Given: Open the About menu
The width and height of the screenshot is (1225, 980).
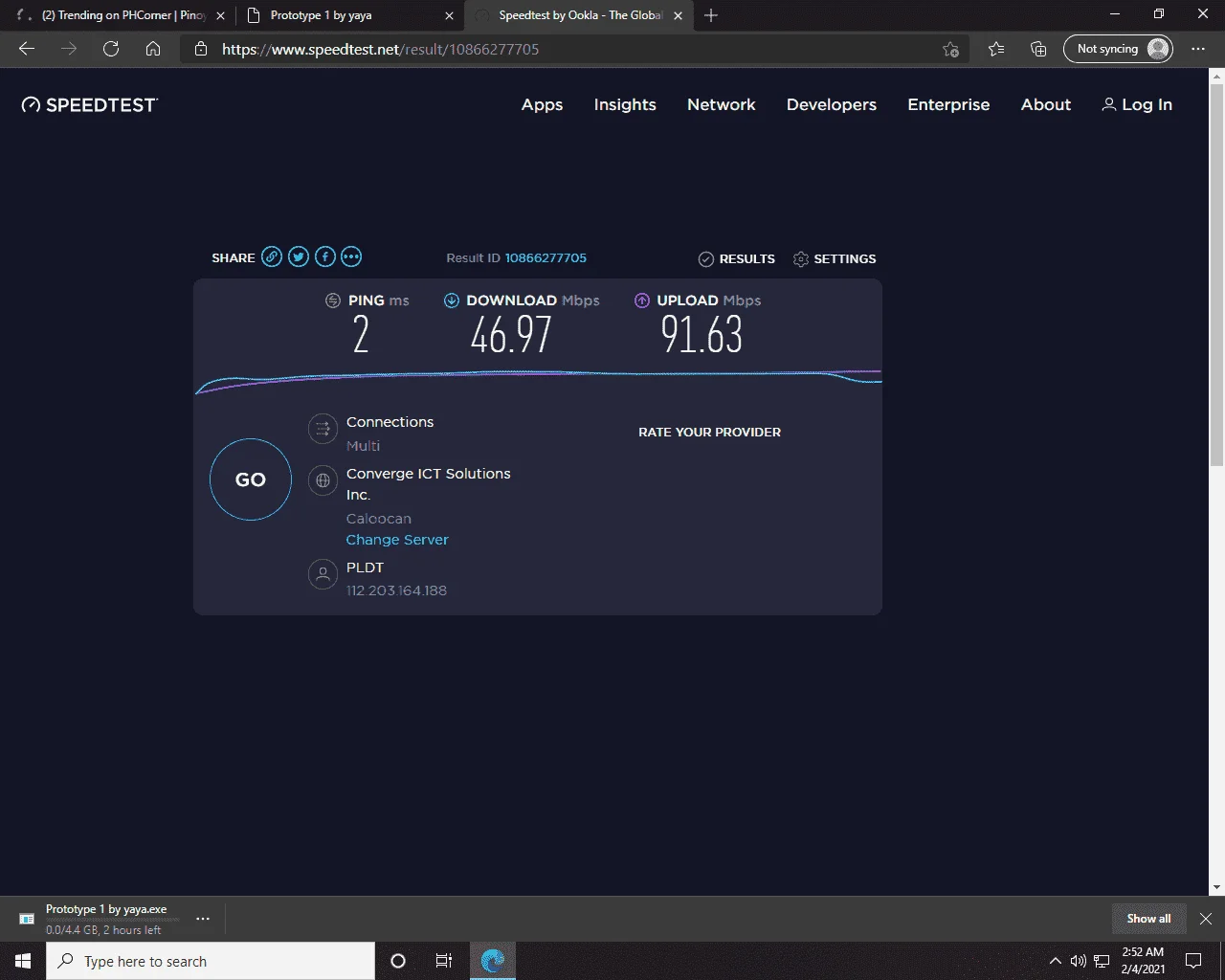Looking at the screenshot, I should pyautogui.click(x=1046, y=104).
